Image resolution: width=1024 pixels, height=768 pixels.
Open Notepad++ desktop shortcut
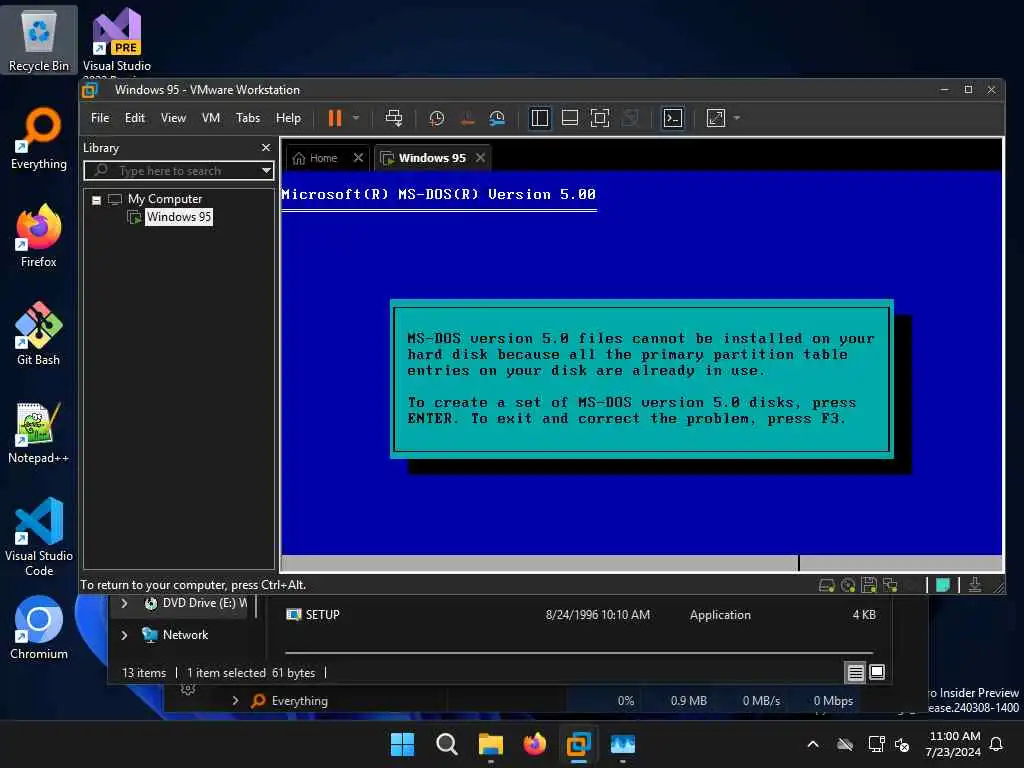[x=39, y=432]
